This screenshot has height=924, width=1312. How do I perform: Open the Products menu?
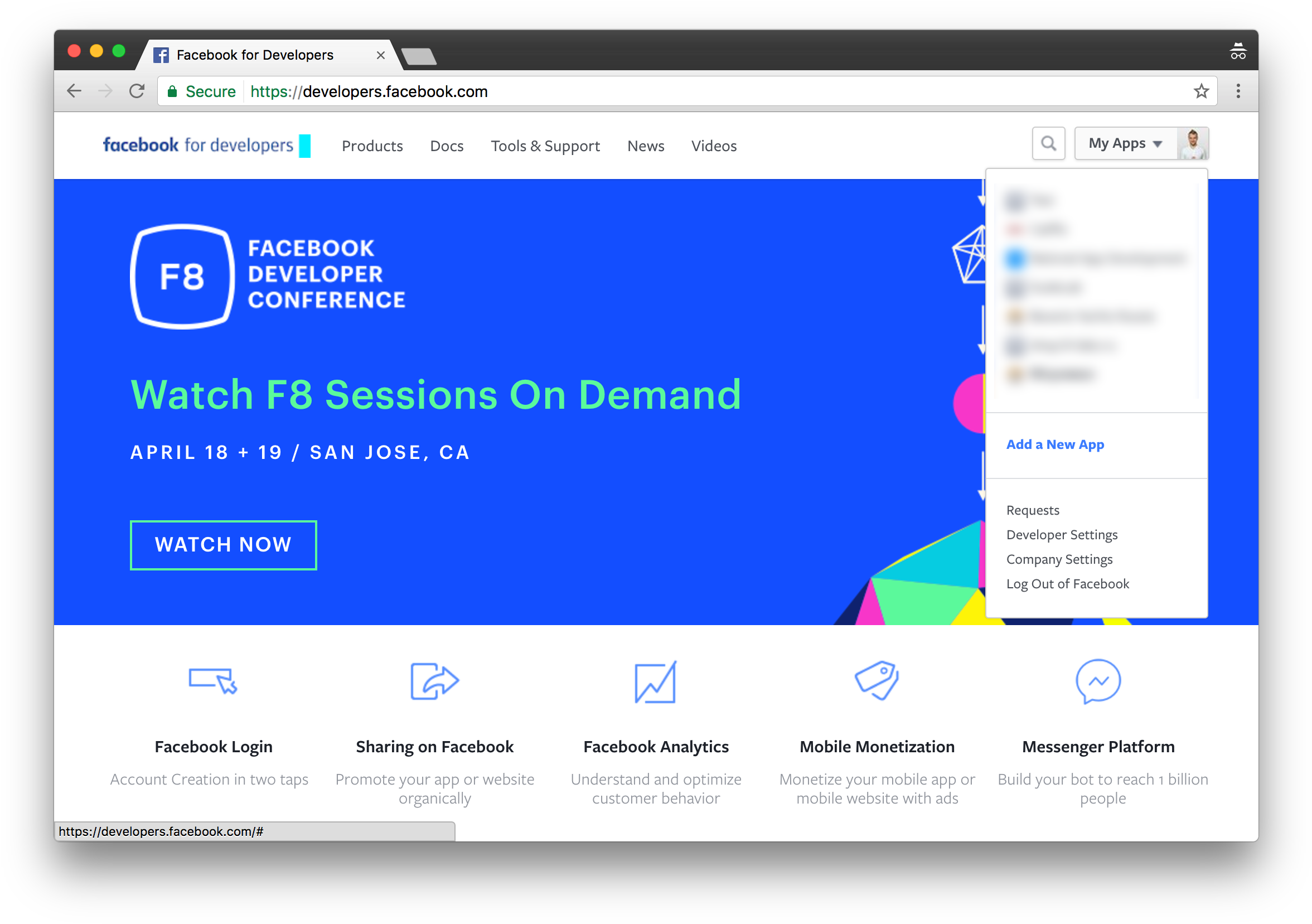[372, 146]
